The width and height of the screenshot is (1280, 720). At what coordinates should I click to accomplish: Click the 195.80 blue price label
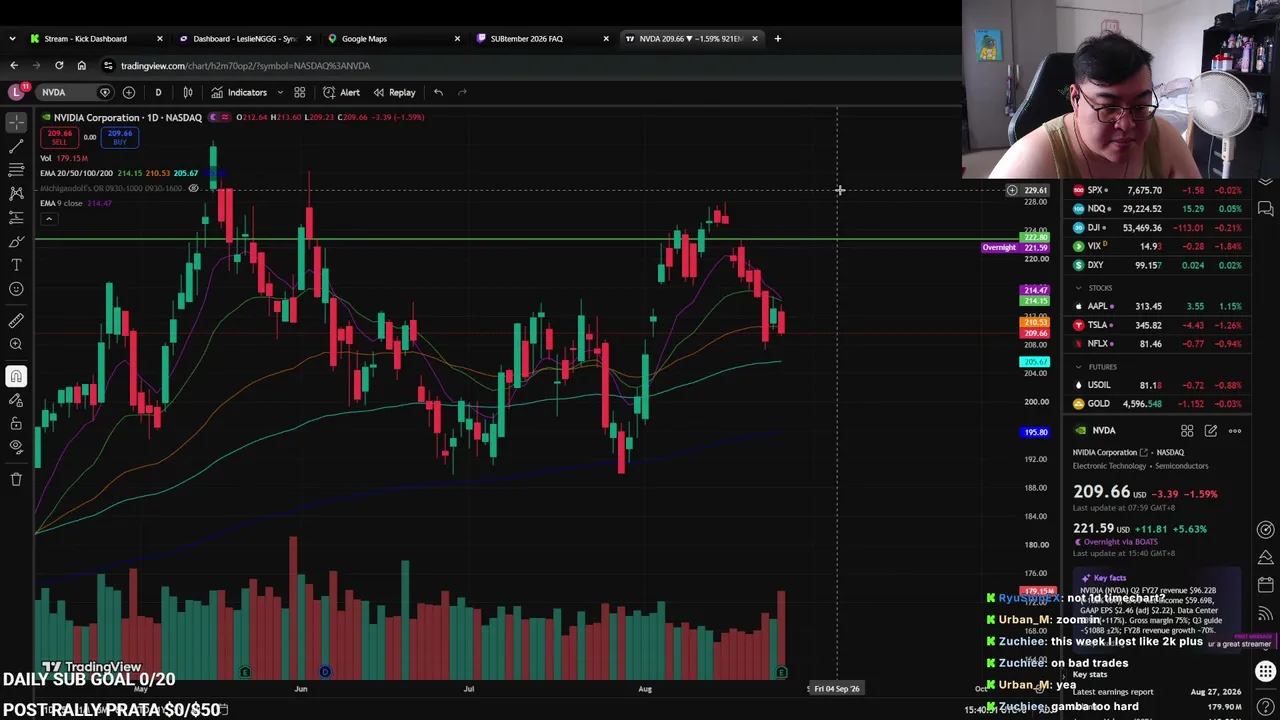pyautogui.click(x=1035, y=432)
